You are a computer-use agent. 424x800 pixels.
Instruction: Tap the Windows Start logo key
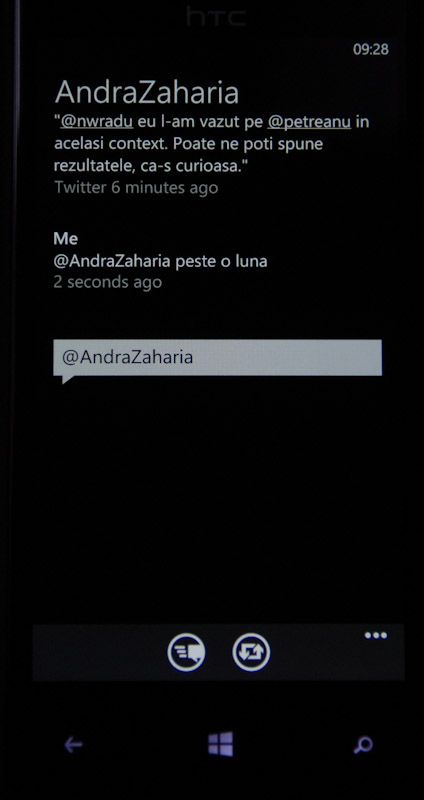coord(221,744)
